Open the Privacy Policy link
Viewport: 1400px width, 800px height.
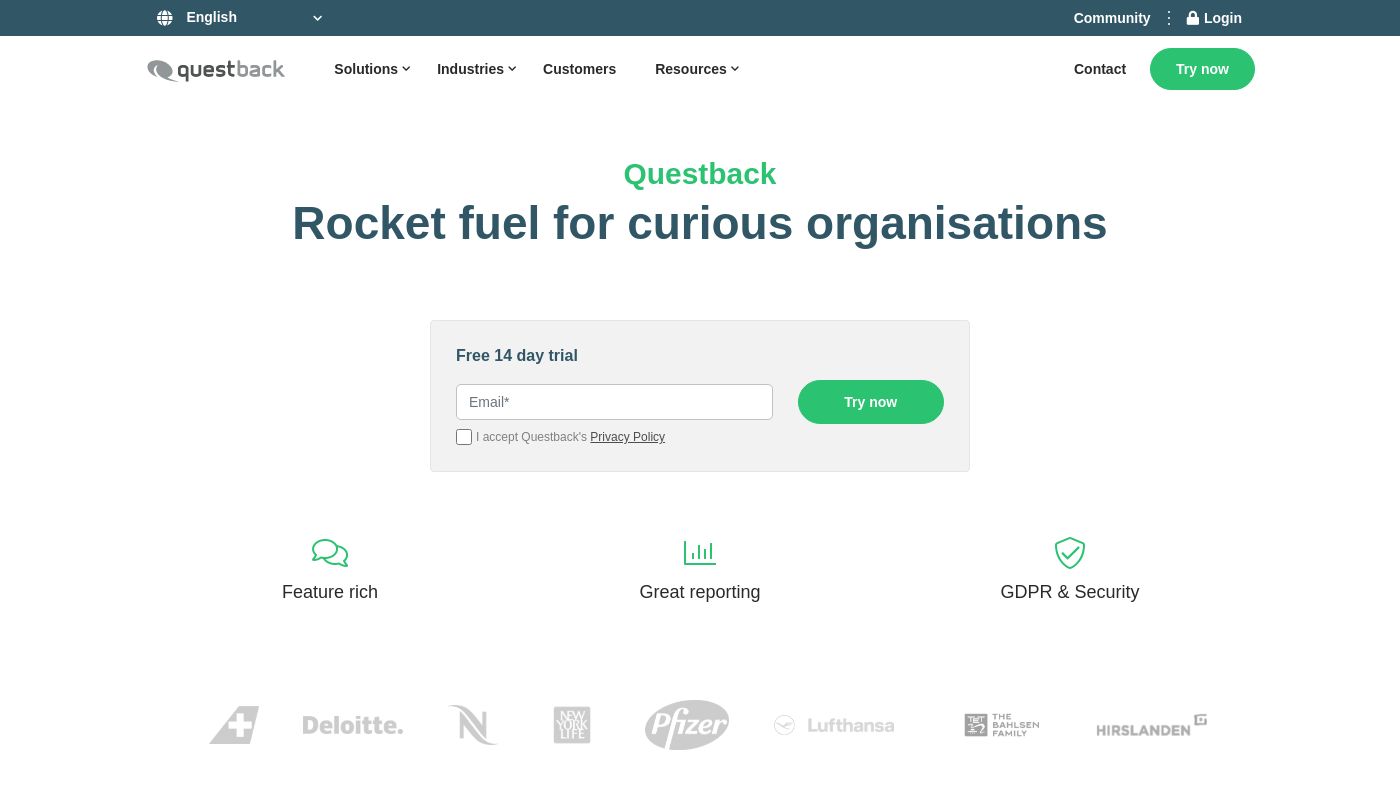pos(627,437)
